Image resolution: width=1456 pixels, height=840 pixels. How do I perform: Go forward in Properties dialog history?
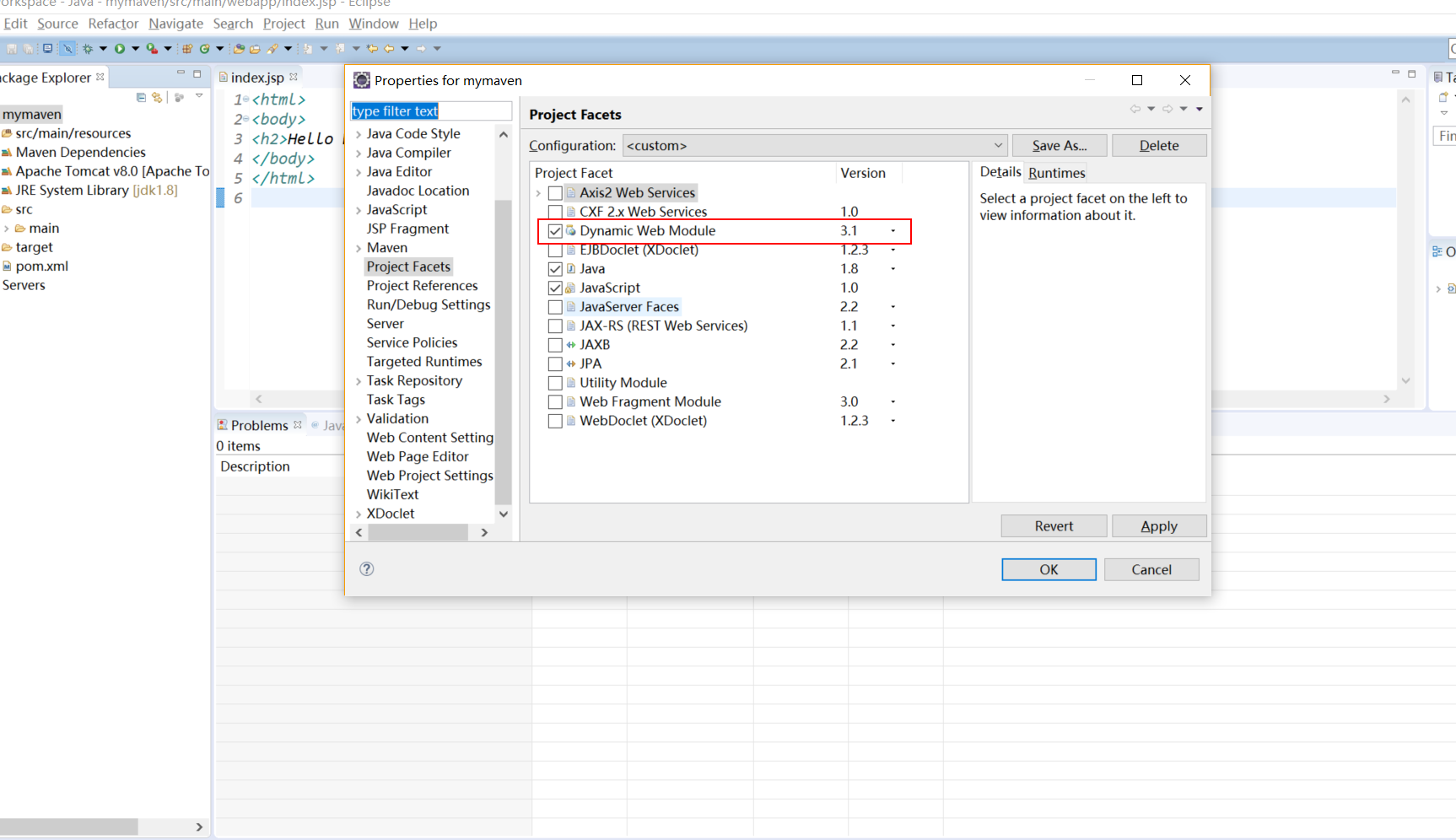1167,109
